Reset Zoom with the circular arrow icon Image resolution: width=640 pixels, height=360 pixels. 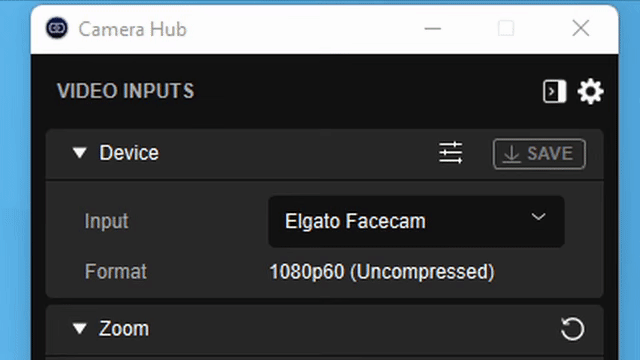point(572,329)
